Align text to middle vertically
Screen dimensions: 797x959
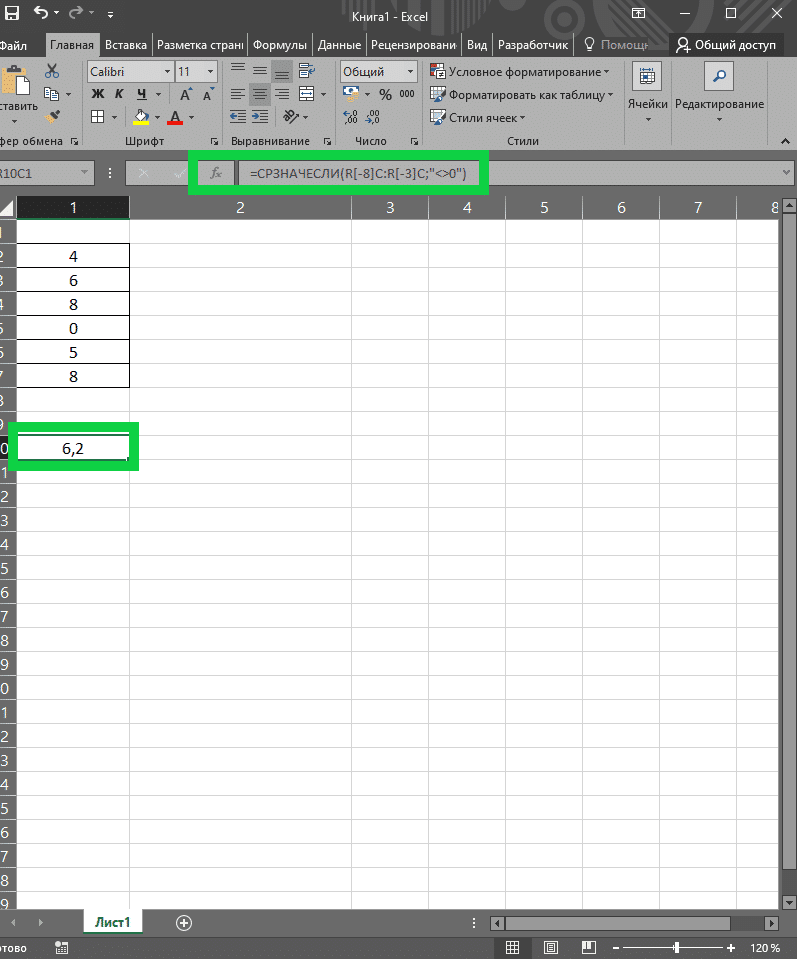[x=260, y=72]
